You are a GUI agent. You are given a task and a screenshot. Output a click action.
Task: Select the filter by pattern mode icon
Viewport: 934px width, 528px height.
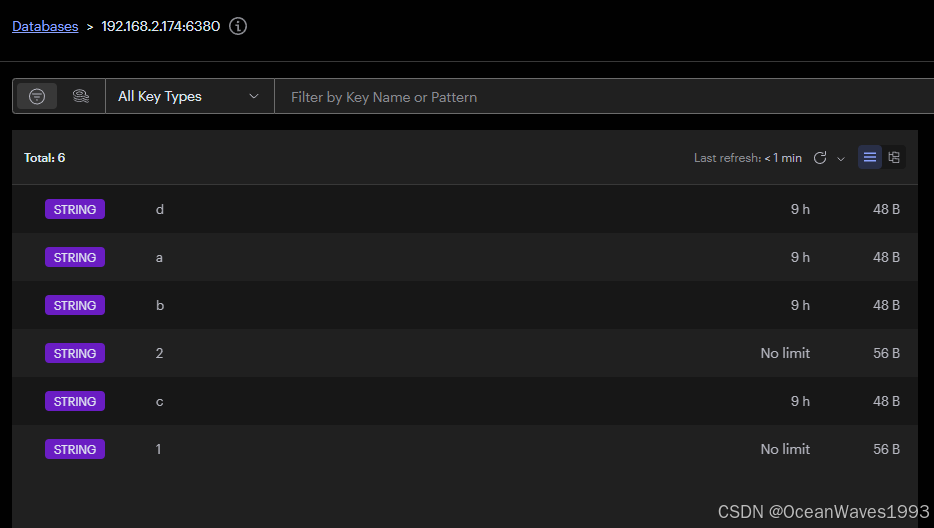[x=37, y=96]
